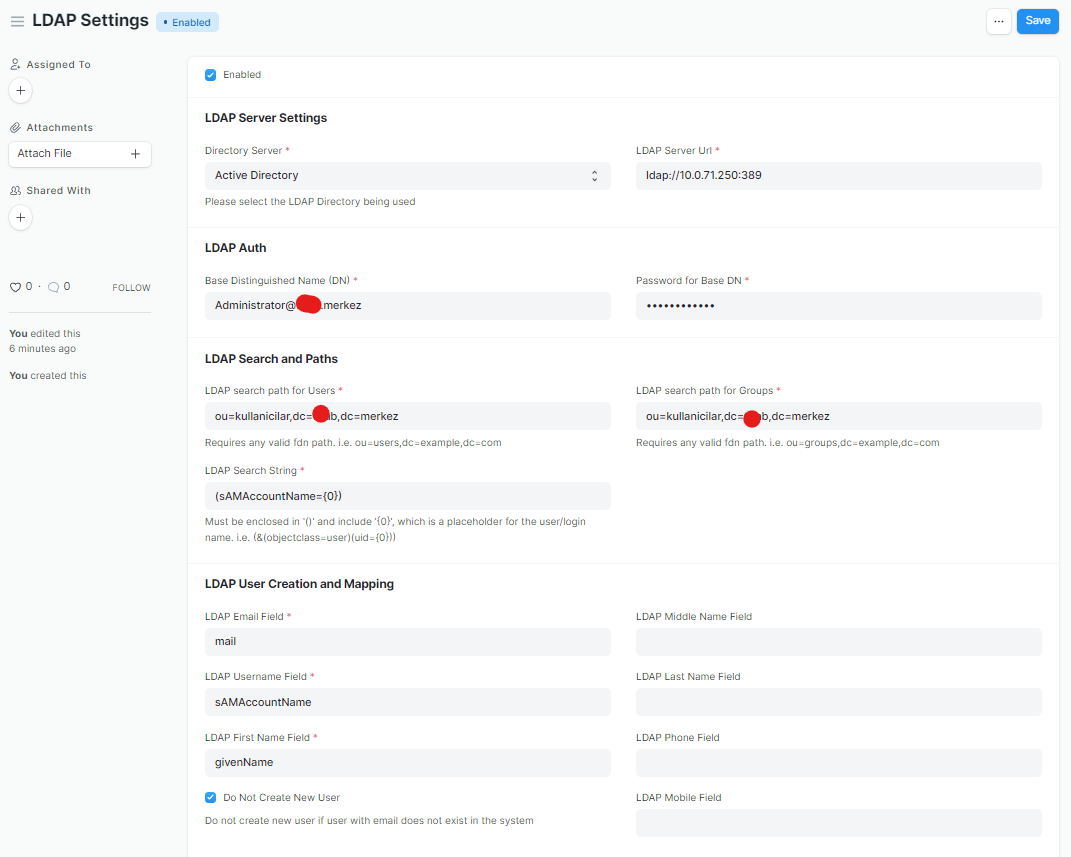Click the Enabled status badge next to LDAP Settings
The width and height of the screenshot is (1071, 857).
coord(187,21)
